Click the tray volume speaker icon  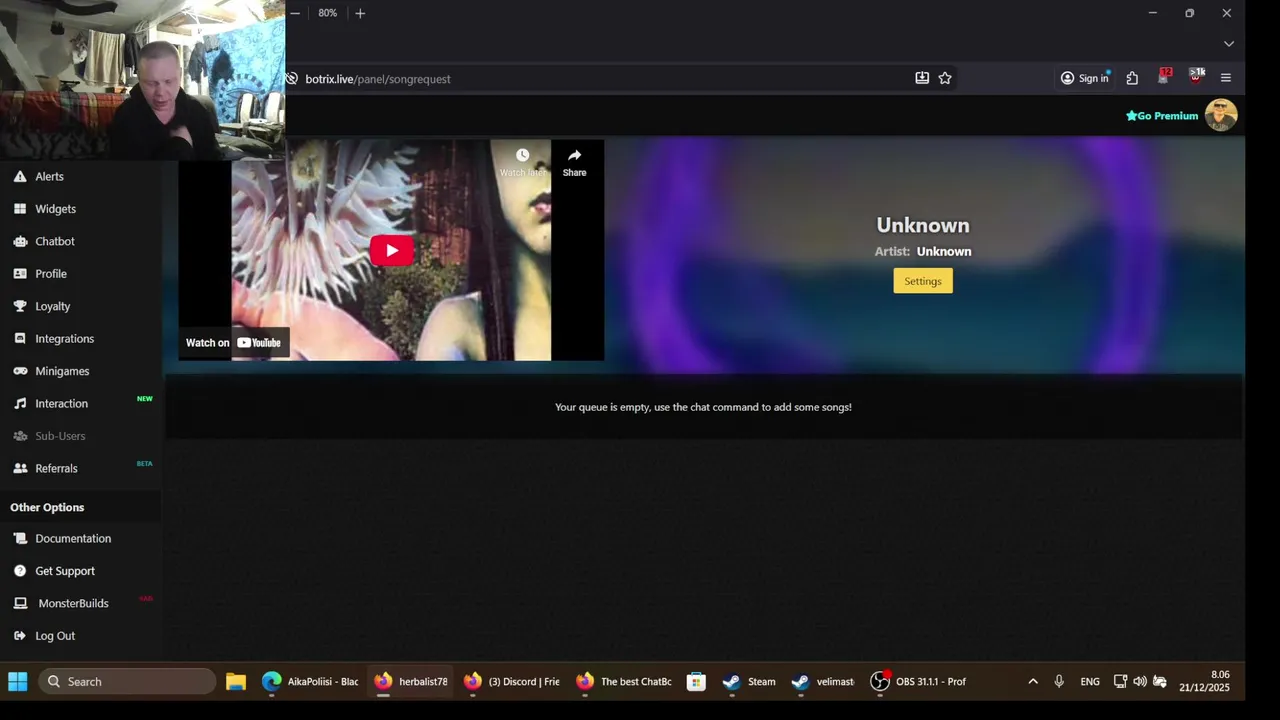tap(1140, 681)
